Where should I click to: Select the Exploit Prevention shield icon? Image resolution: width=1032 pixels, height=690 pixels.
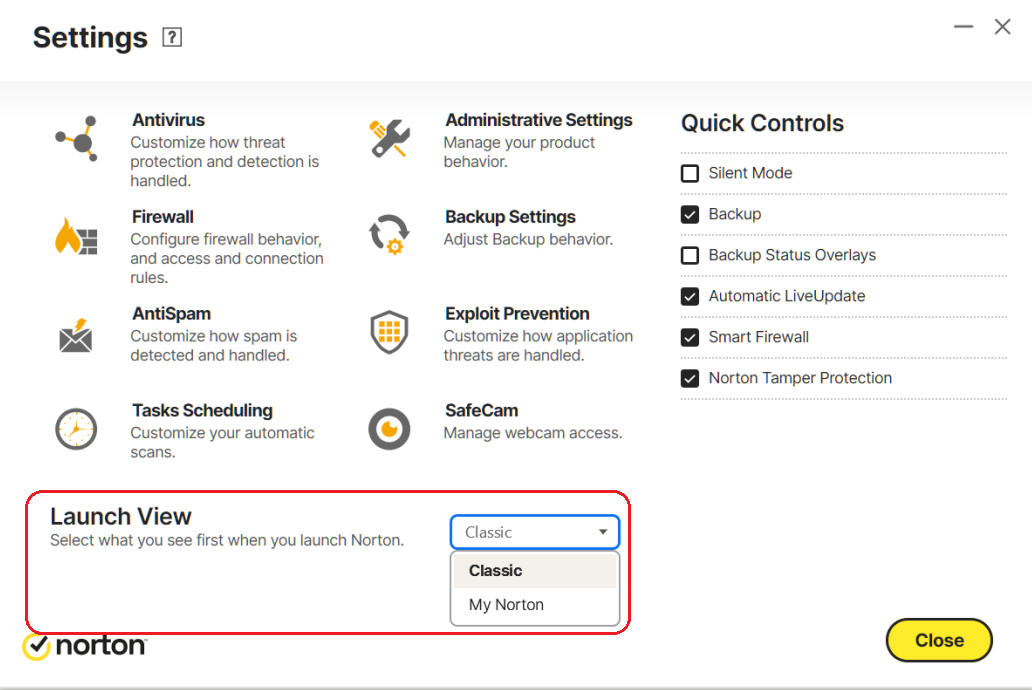click(x=390, y=332)
